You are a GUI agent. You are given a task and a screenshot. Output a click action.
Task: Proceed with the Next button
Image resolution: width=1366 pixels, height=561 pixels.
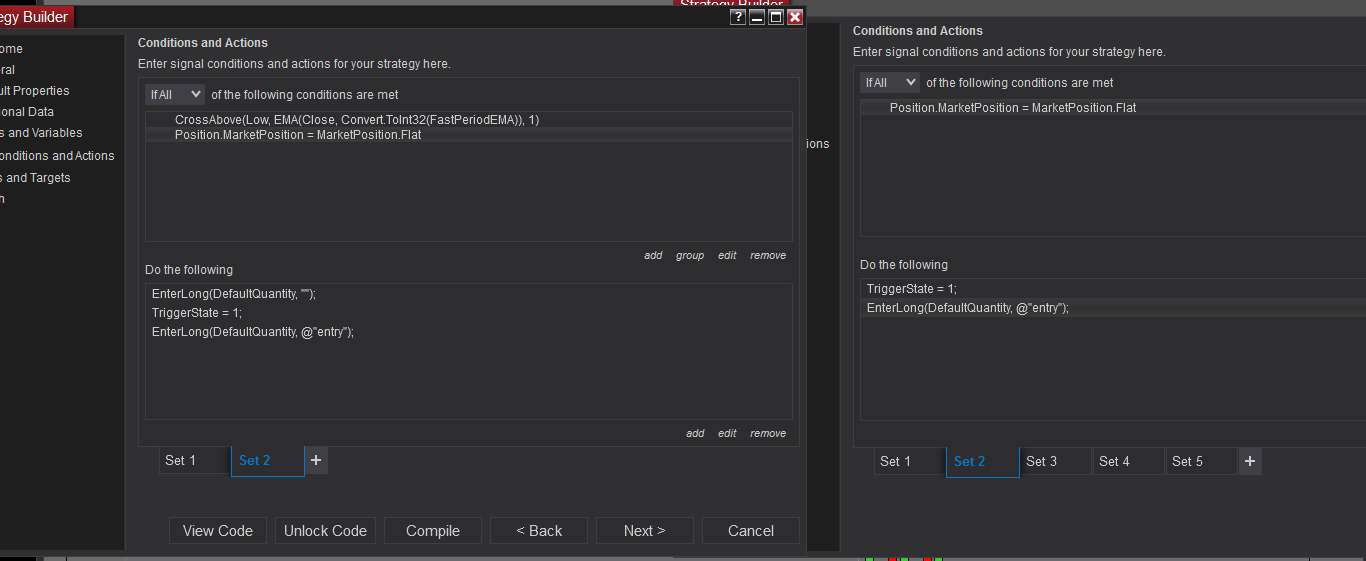point(645,531)
